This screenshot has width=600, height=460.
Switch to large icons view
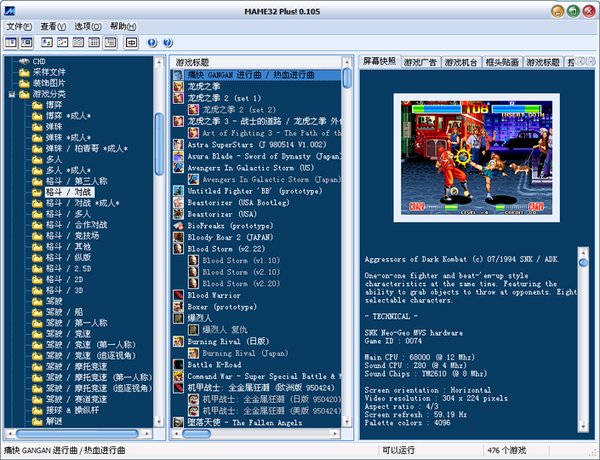pyautogui.click(x=47, y=42)
